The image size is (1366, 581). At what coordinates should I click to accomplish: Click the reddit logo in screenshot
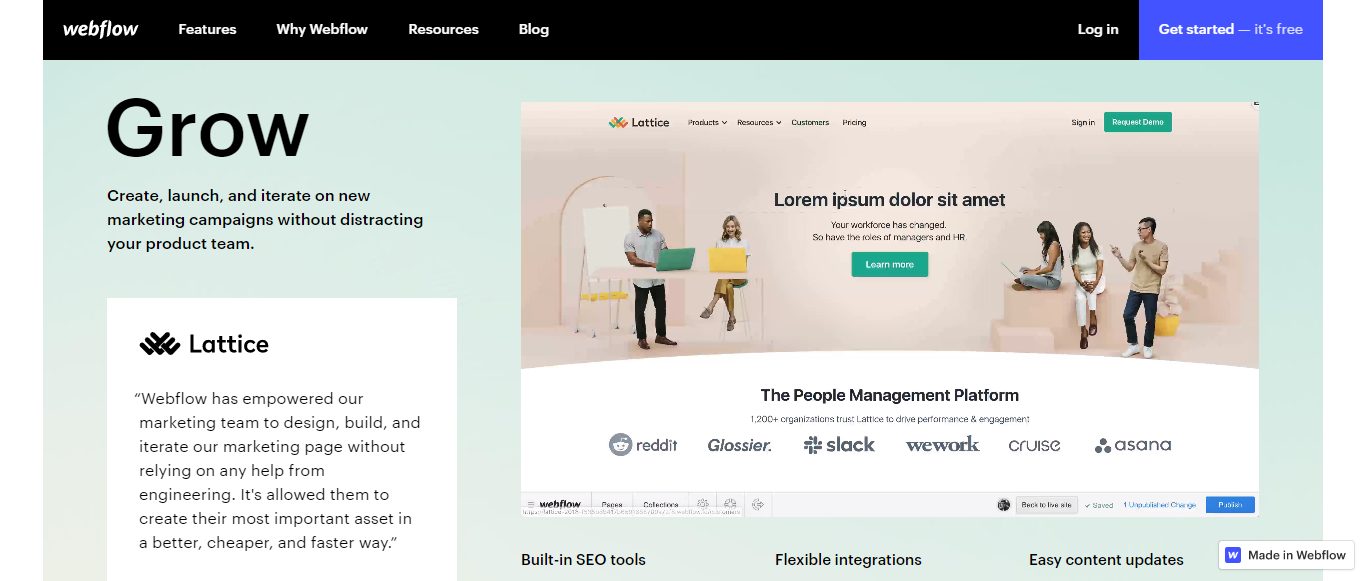click(x=643, y=445)
